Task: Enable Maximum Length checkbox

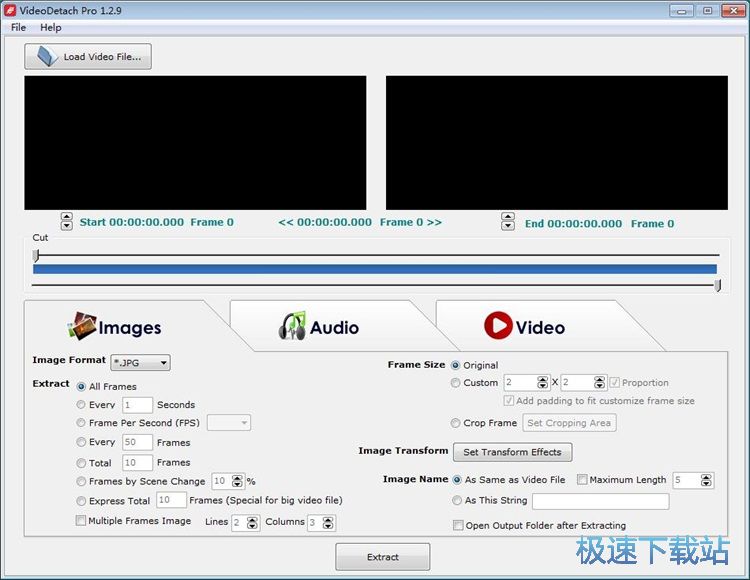Action: [x=582, y=480]
